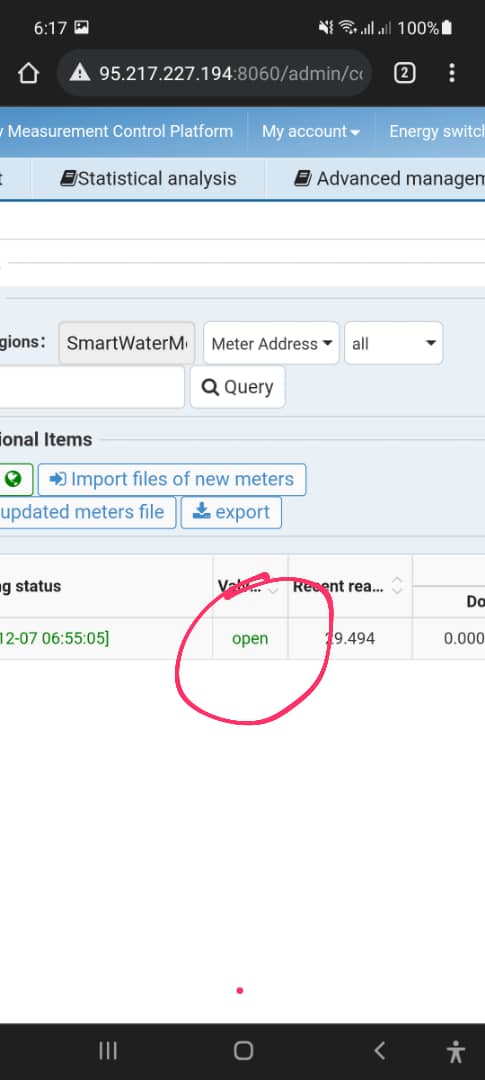Click the export button

(x=231, y=512)
